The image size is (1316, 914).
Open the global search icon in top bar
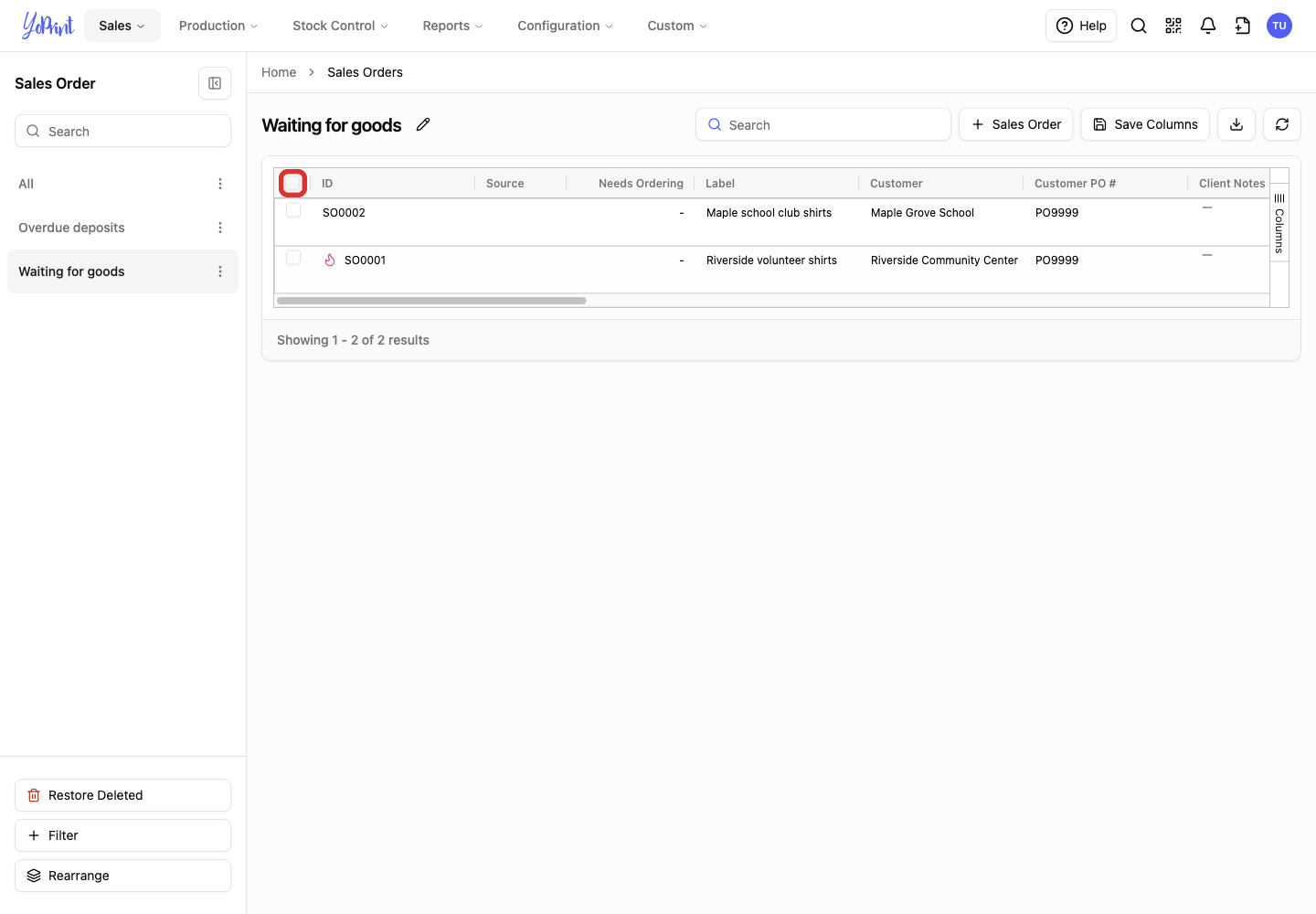1139,26
